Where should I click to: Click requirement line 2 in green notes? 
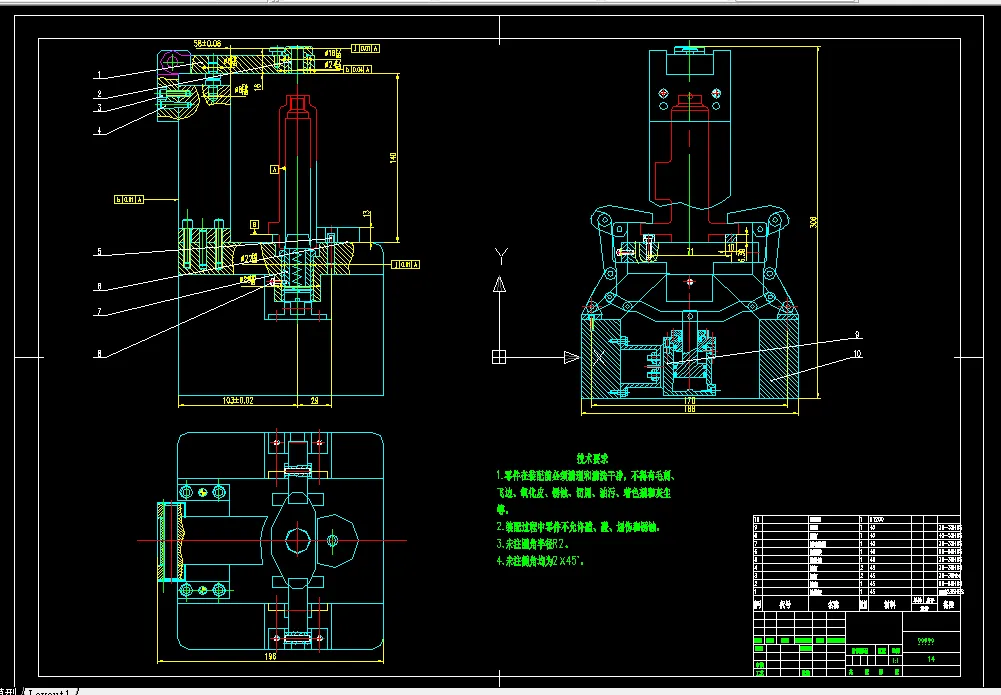pyautogui.click(x=578, y=527)
